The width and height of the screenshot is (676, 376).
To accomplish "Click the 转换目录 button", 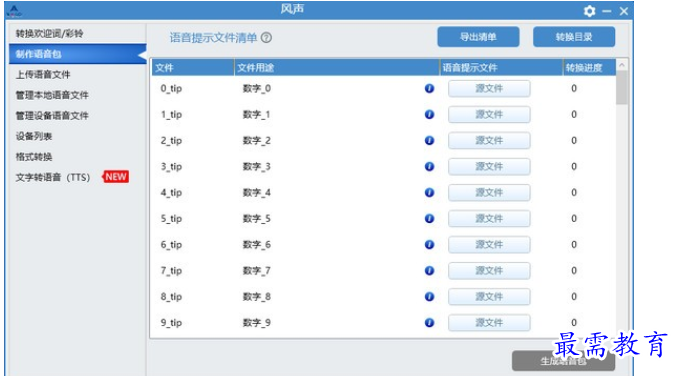I will tap(574, 37).
